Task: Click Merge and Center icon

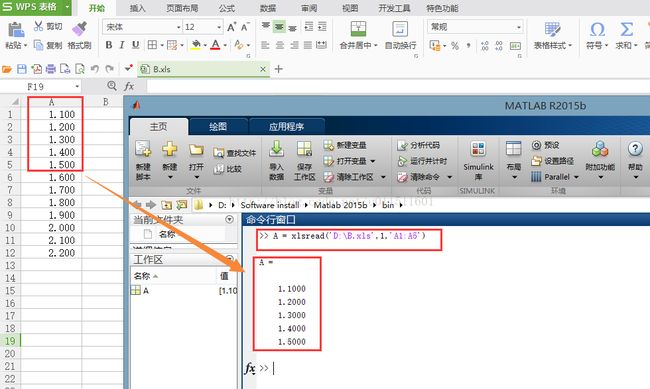Action: (x=358, y=29)
